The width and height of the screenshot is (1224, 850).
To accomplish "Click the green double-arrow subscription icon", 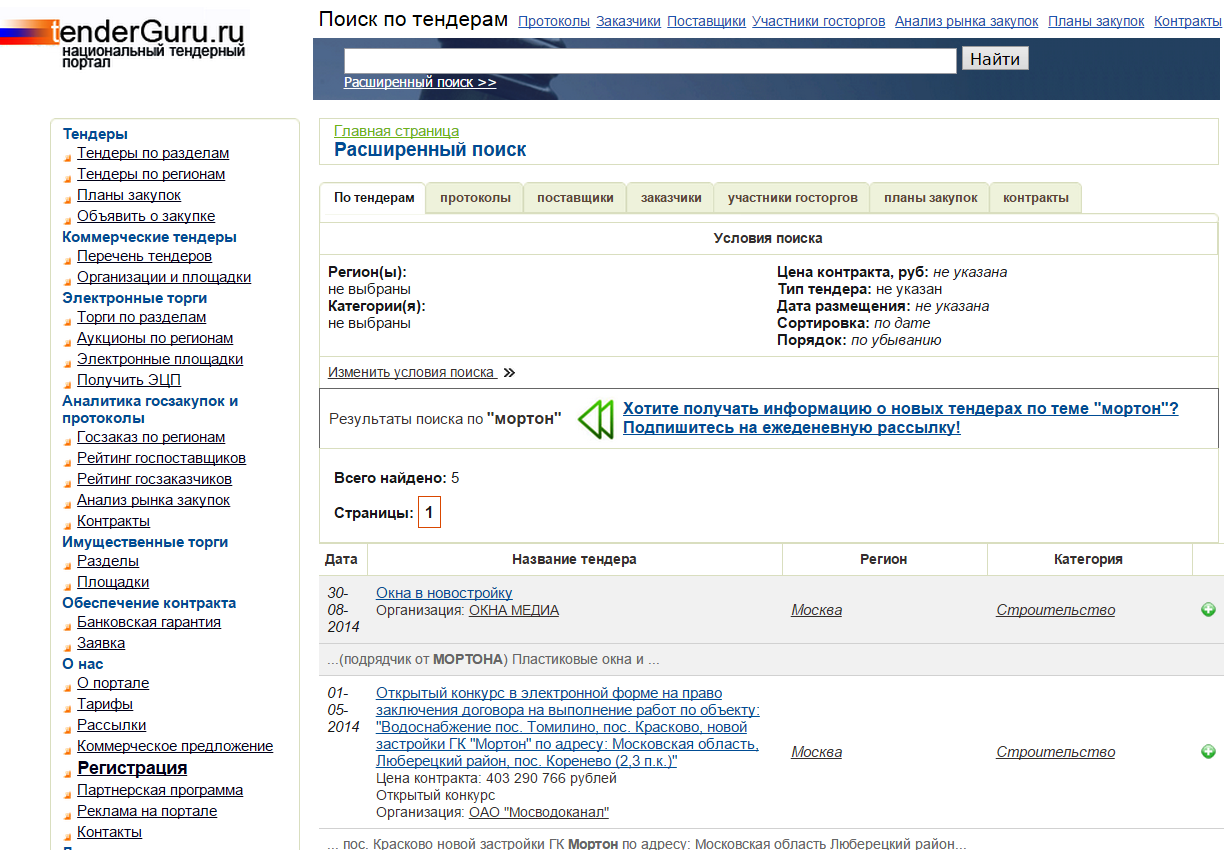I will click(x=595, y=419).
